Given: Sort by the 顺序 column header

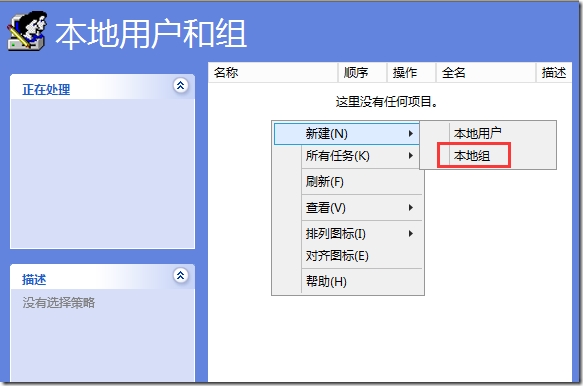Looking at the screenshot, I should pyautogui.click(x=363, y=73).
